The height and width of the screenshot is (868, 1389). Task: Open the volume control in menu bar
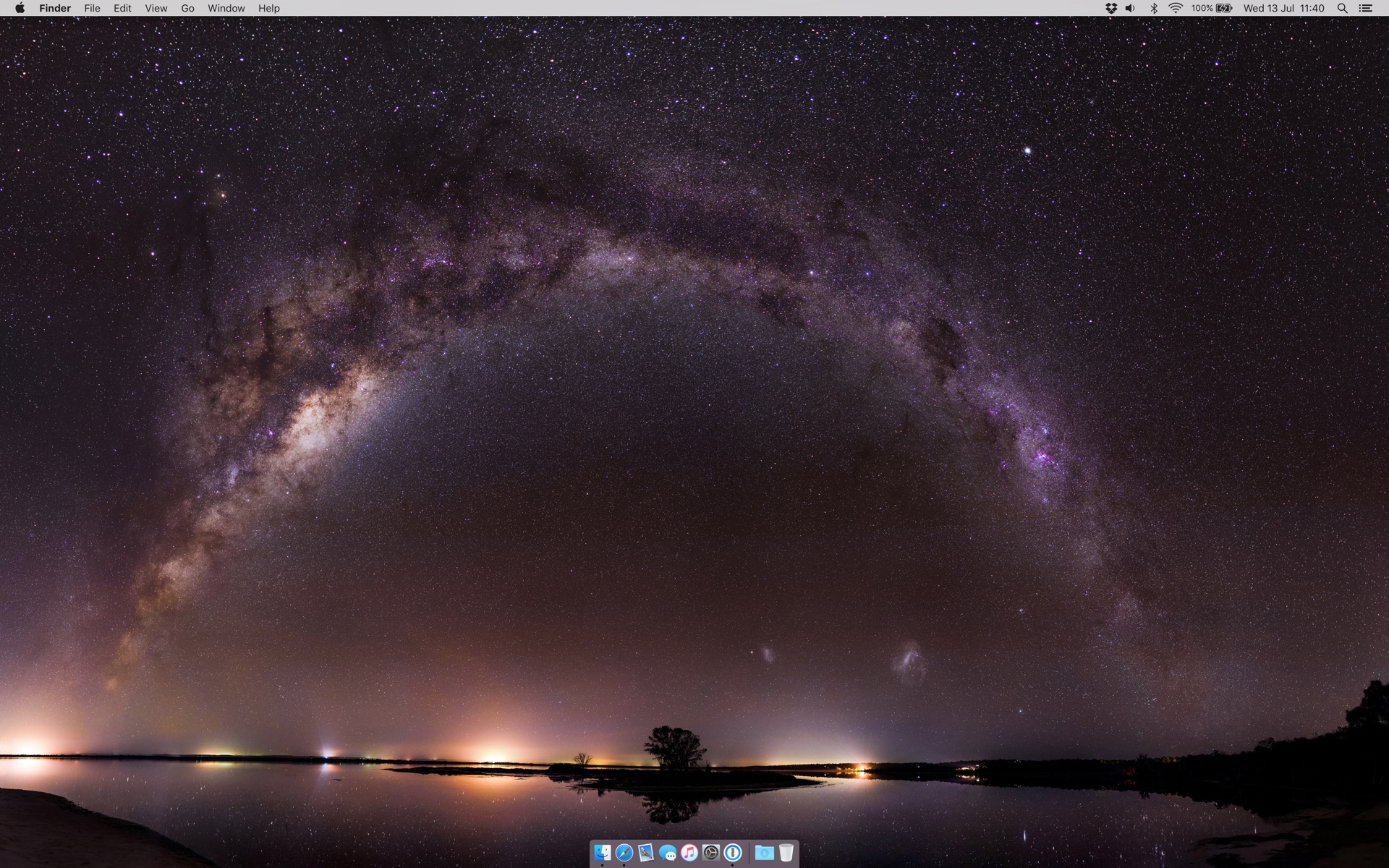coord(1131,8)
